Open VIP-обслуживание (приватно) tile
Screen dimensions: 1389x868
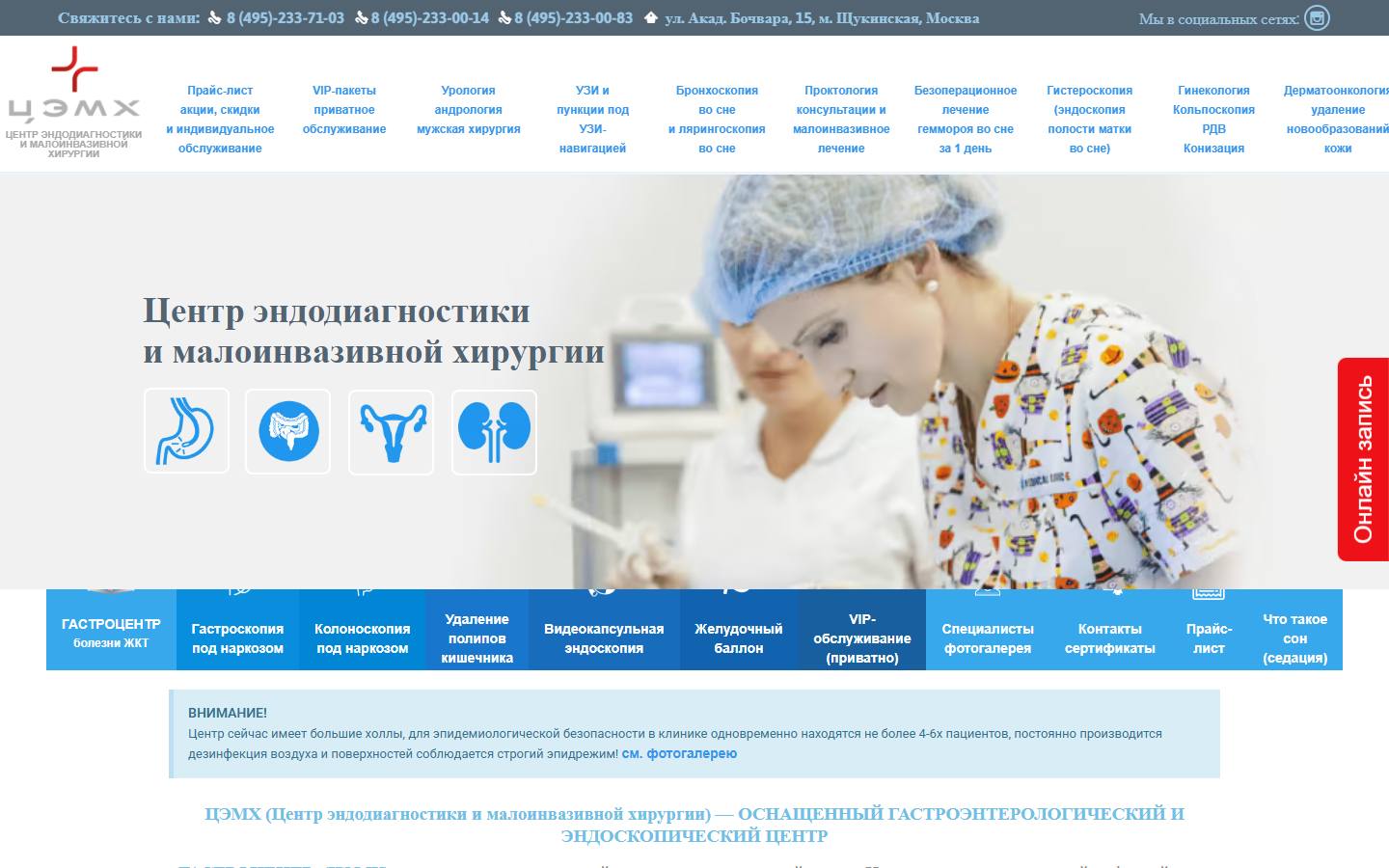tap(862, 630)
